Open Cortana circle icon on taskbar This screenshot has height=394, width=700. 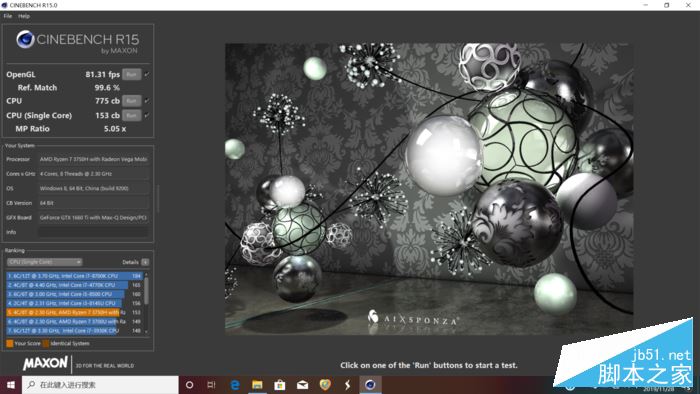pyautogui.click(x=189, y=385)
